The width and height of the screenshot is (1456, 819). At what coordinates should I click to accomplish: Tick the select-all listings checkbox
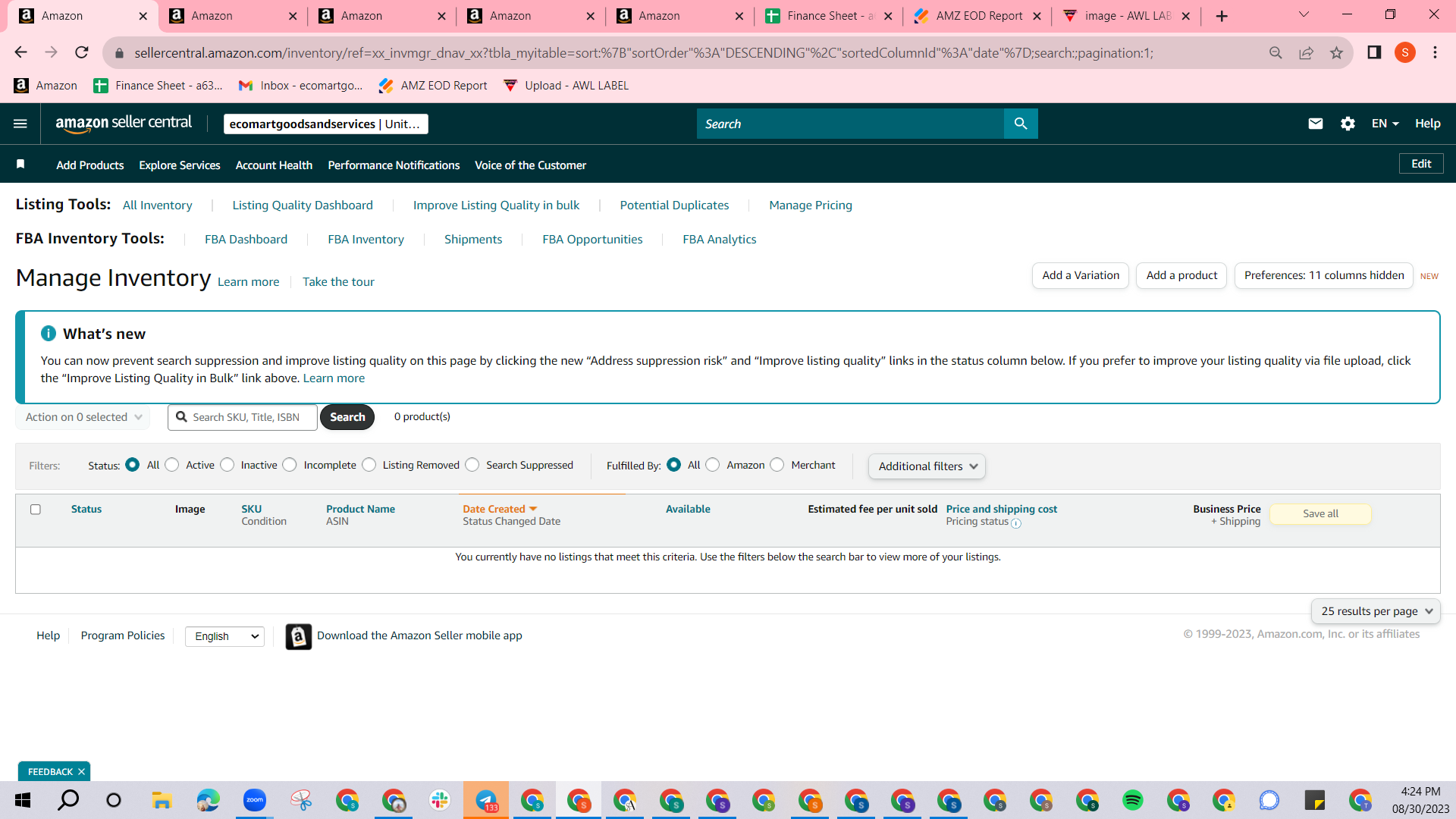(36, 510)
